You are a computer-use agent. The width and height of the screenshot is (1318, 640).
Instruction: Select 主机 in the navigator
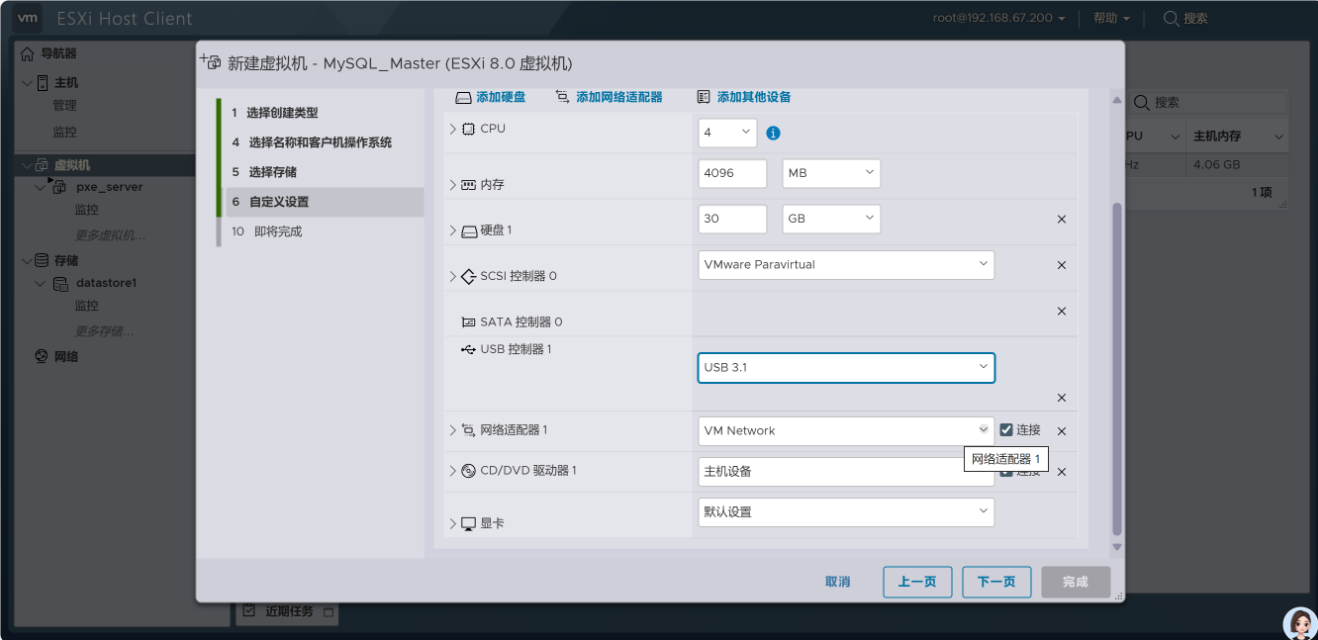coord(66,83)
